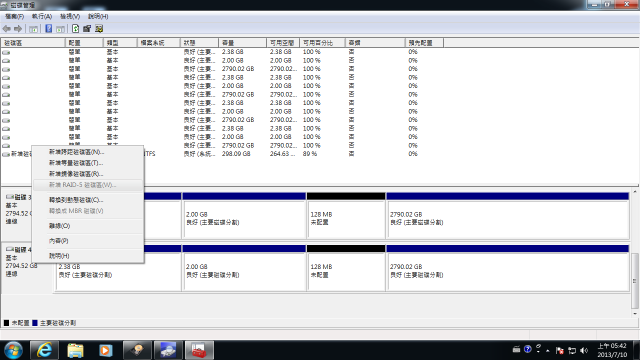640x360 pixels.
Task: Sort by the 預先配置 column header
Action: (x=424, y=43)
